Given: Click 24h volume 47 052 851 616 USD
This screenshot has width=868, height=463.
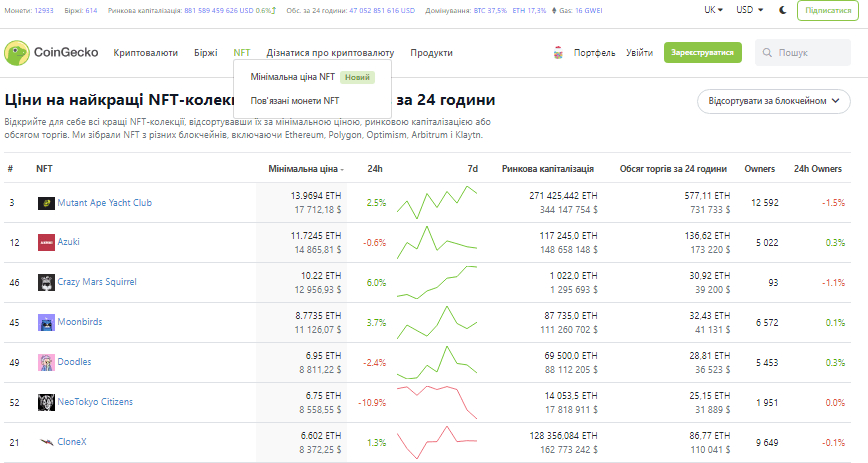Looking at the screenshot, I should [x=382, y=11].
